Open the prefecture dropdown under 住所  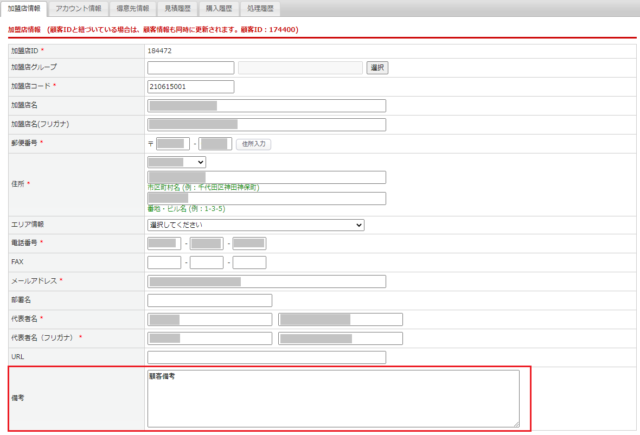click(x=176, y=162)
